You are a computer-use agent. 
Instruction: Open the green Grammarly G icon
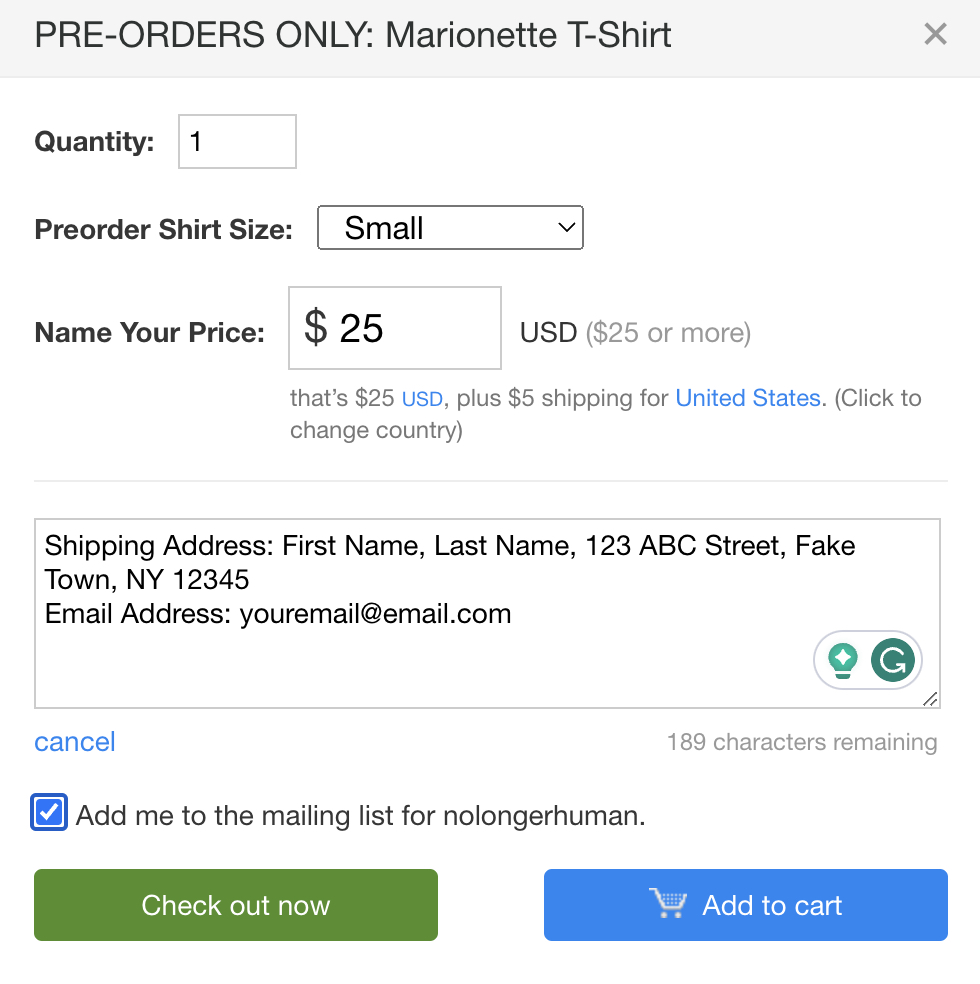[893, 660]
